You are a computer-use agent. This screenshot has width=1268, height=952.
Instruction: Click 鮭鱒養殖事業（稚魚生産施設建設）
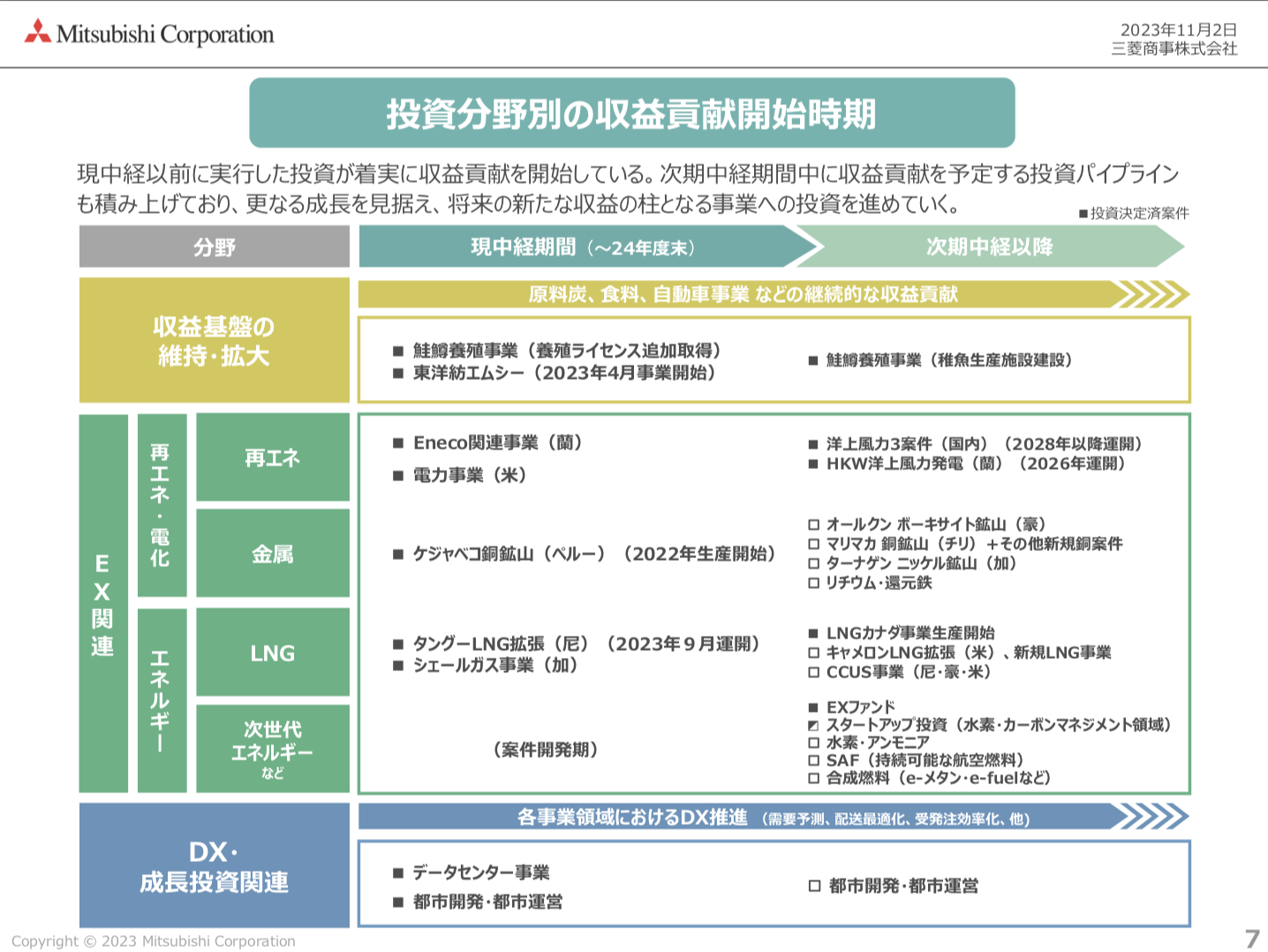click(x=949, y=360)
